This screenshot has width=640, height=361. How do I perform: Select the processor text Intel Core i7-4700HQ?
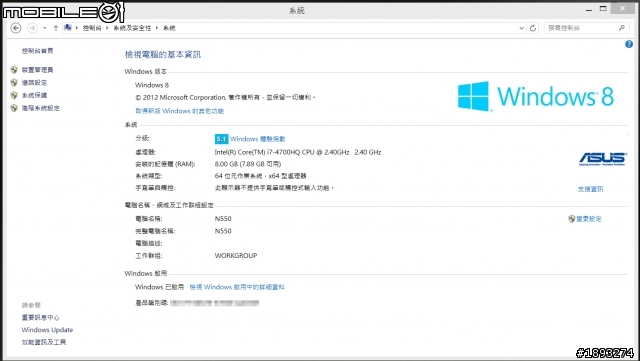point(298,152)
